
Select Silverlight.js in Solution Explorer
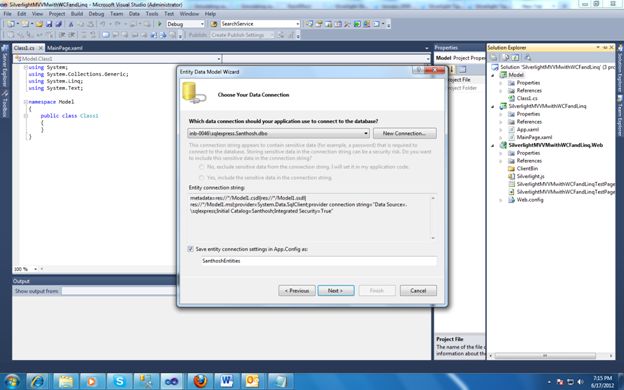tap(530, 176)
